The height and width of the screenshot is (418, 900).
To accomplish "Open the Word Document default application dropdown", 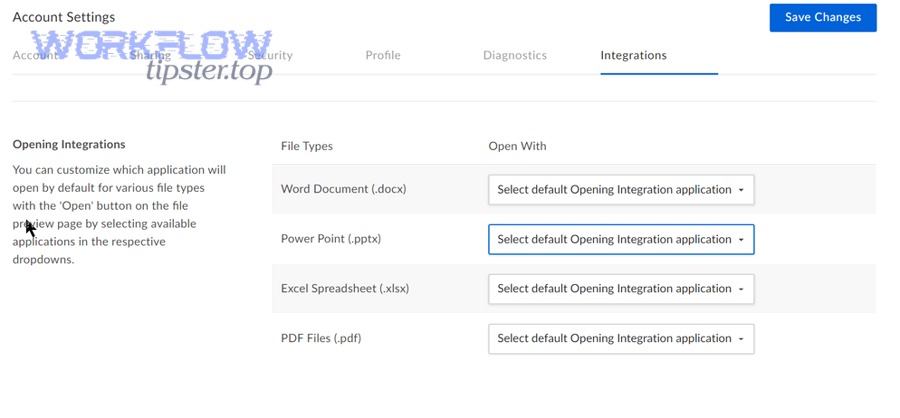I will coord(620,190).
